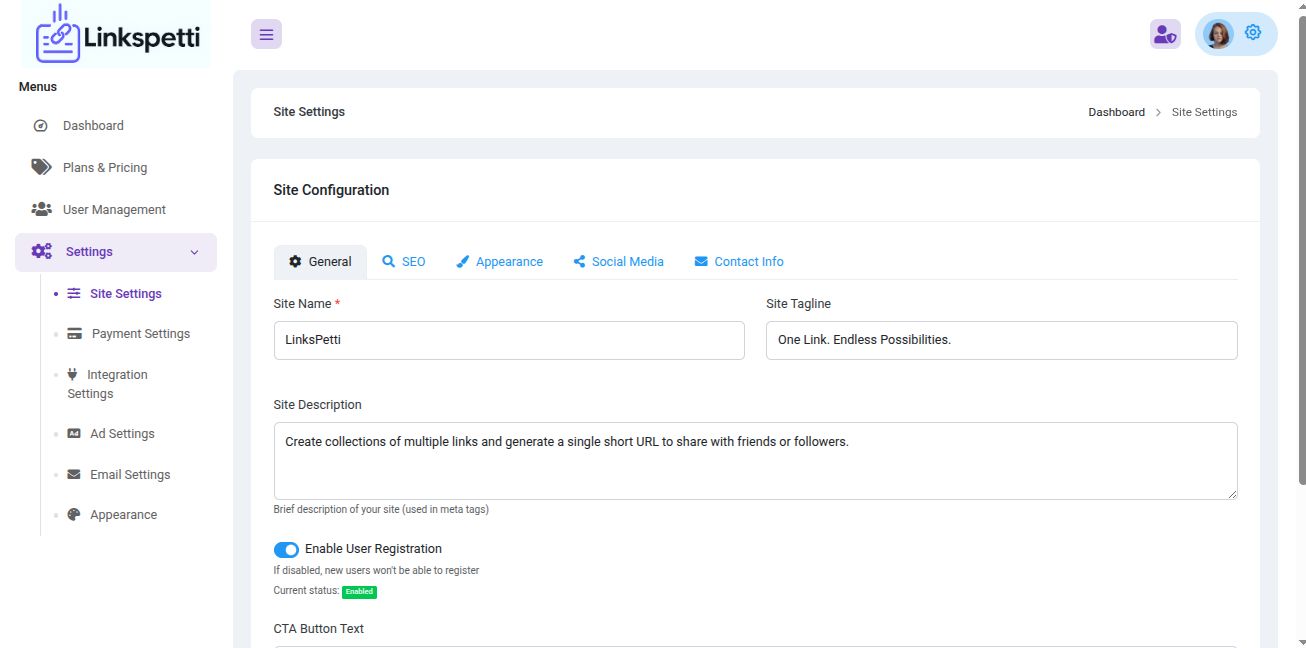
Task: Go to Site Settings submenu item
Action: (x=126, y=294)
